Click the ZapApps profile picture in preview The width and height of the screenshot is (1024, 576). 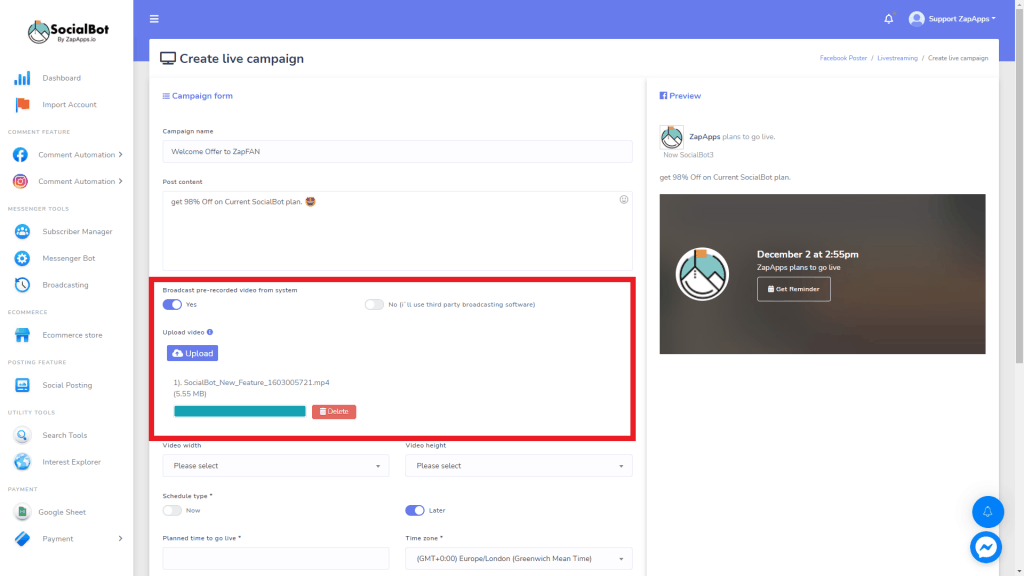(x=671, y=137)
